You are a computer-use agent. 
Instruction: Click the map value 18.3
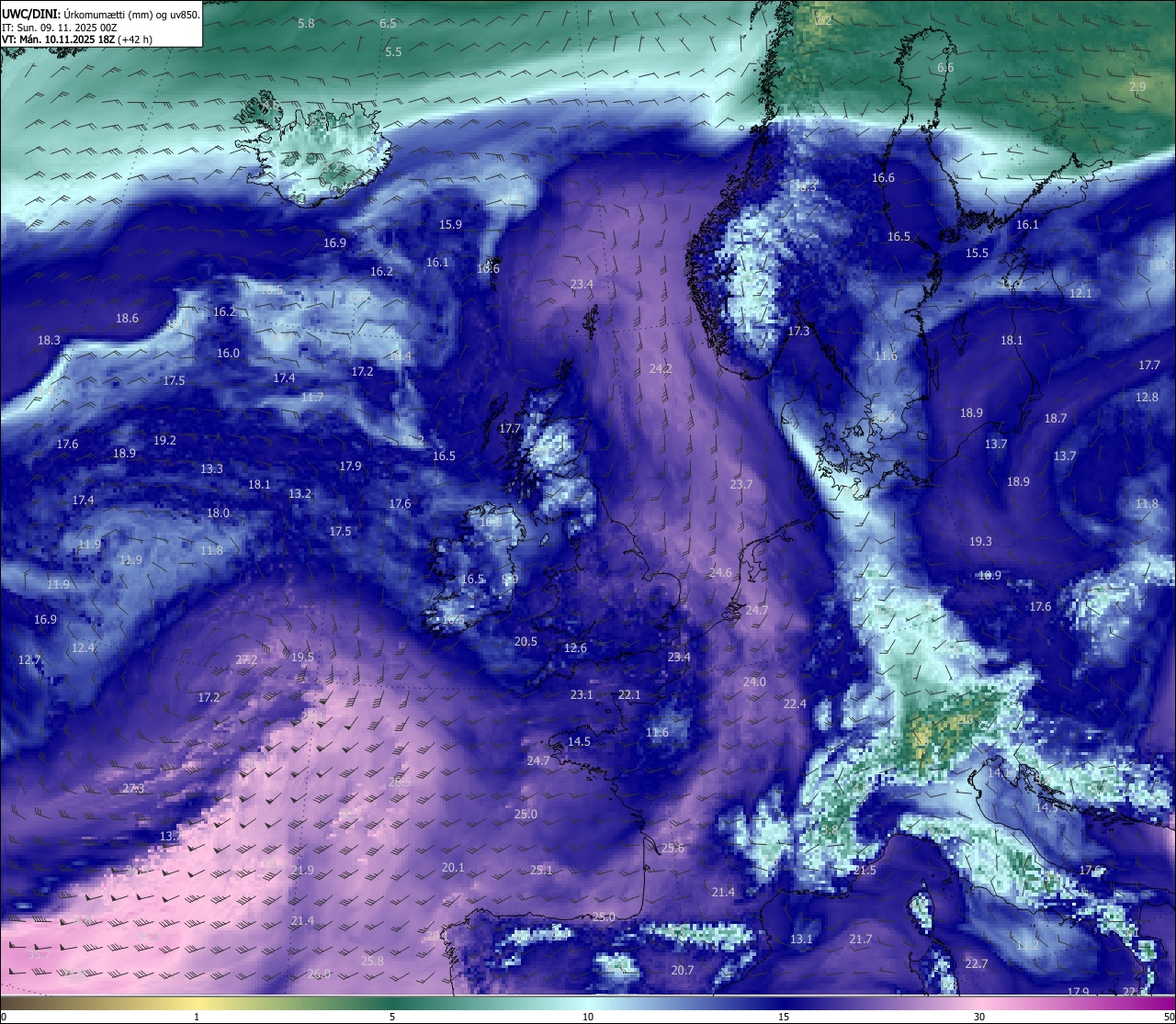coord(49,341)
